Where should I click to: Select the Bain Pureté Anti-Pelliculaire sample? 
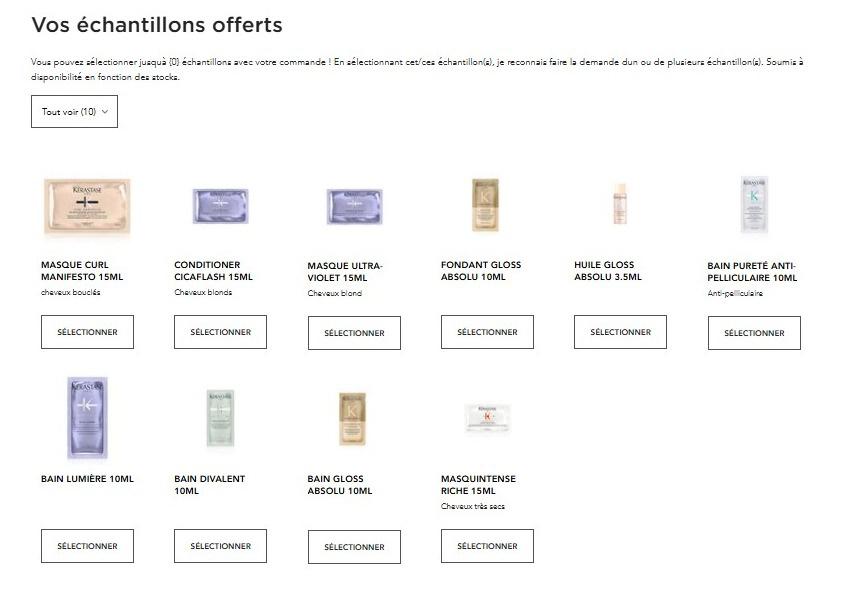(x=754, y=333)
